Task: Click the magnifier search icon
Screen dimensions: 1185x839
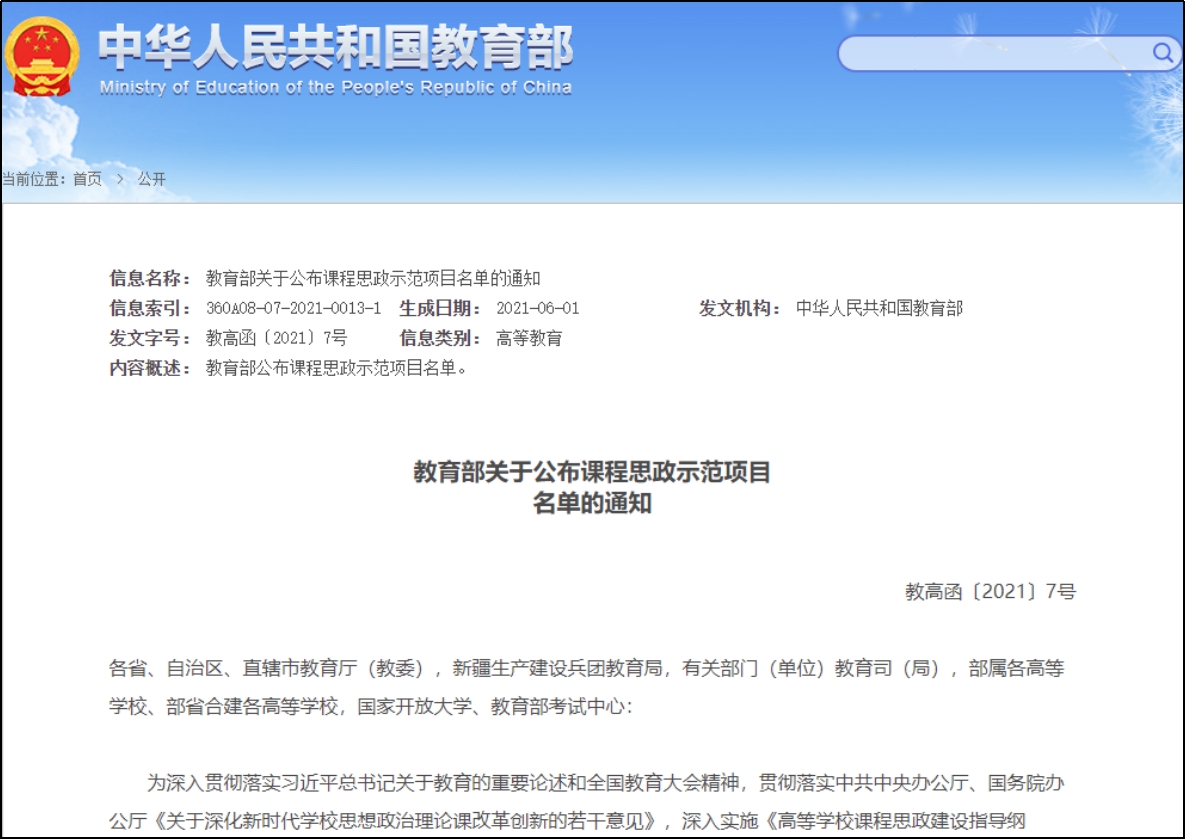Action: click(x=1162, y=53)
